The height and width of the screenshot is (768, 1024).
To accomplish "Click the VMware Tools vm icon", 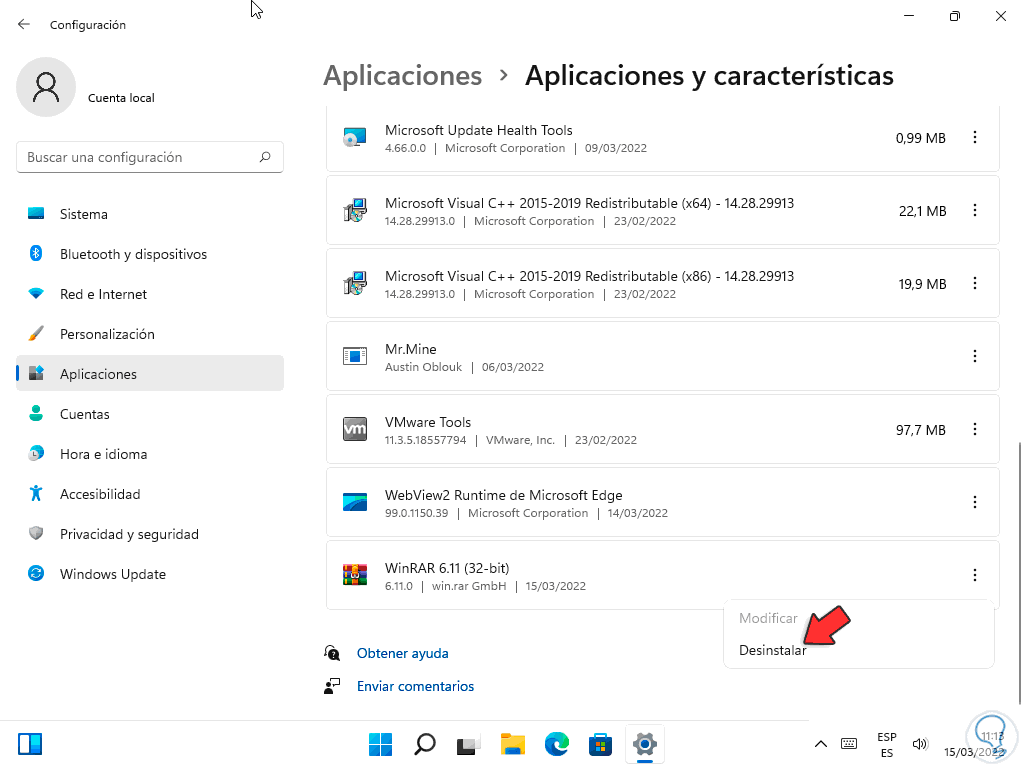I will point(355,429).
